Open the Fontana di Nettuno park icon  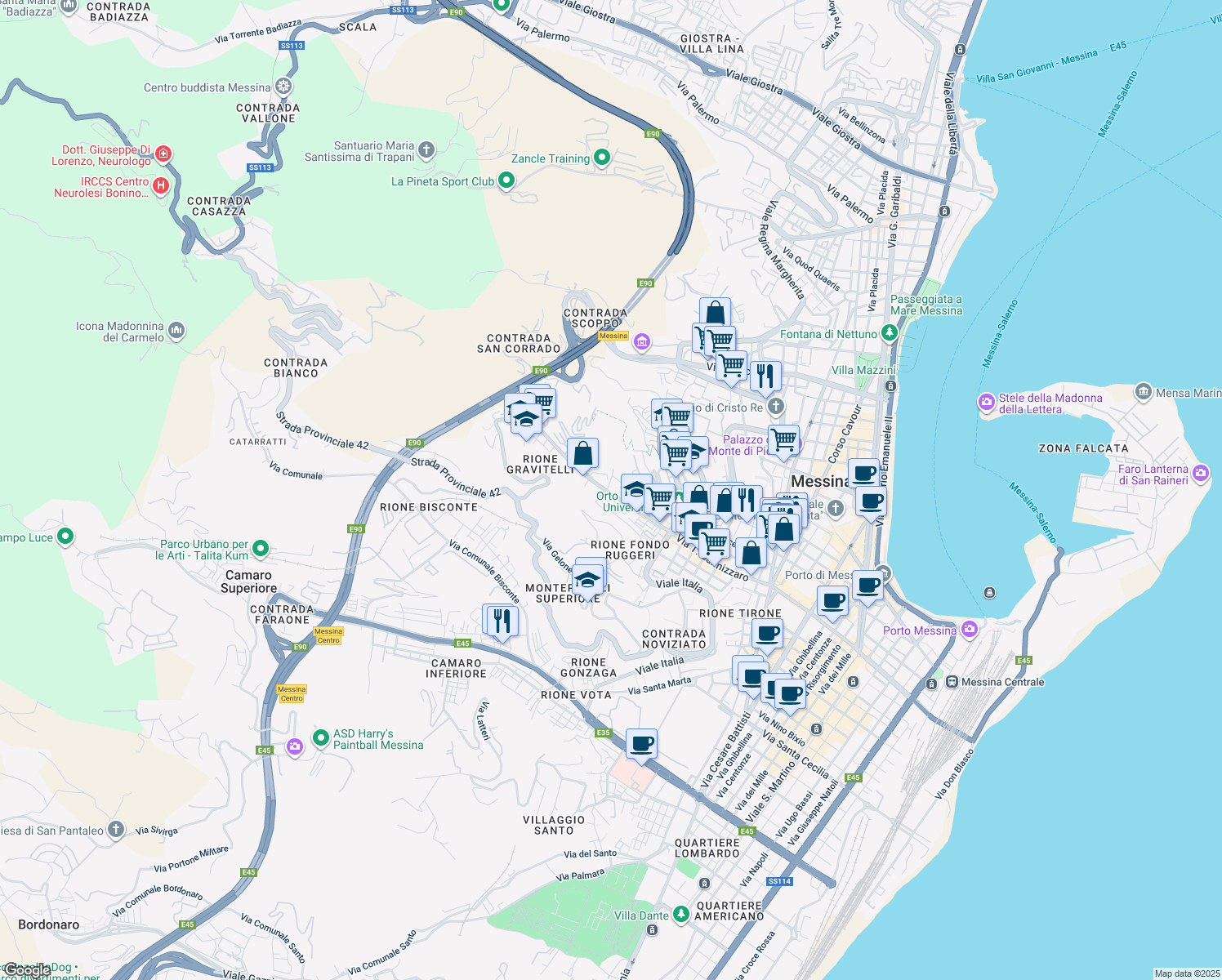pos(890,332)
